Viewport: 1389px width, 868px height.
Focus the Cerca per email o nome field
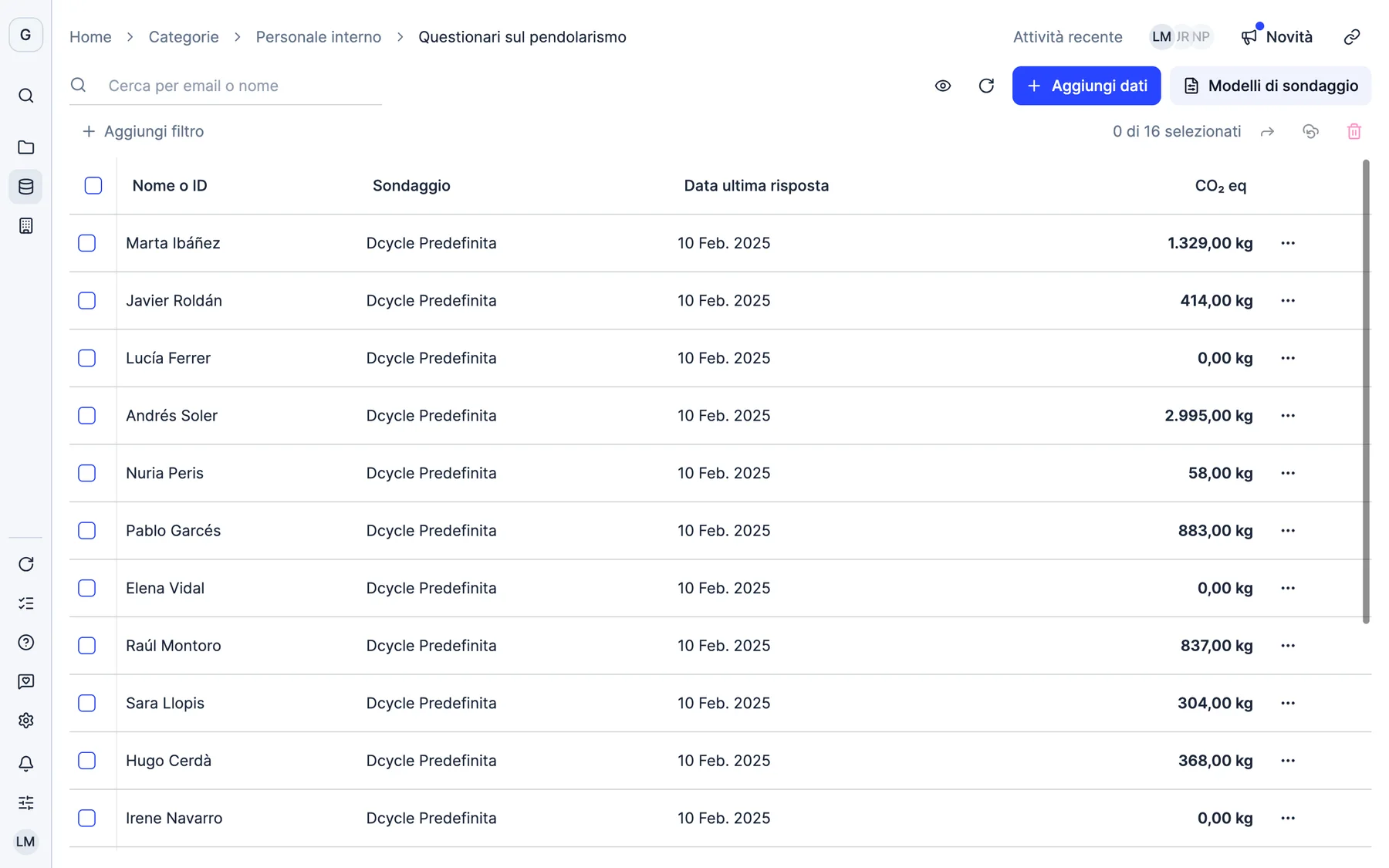pos(225,86)
